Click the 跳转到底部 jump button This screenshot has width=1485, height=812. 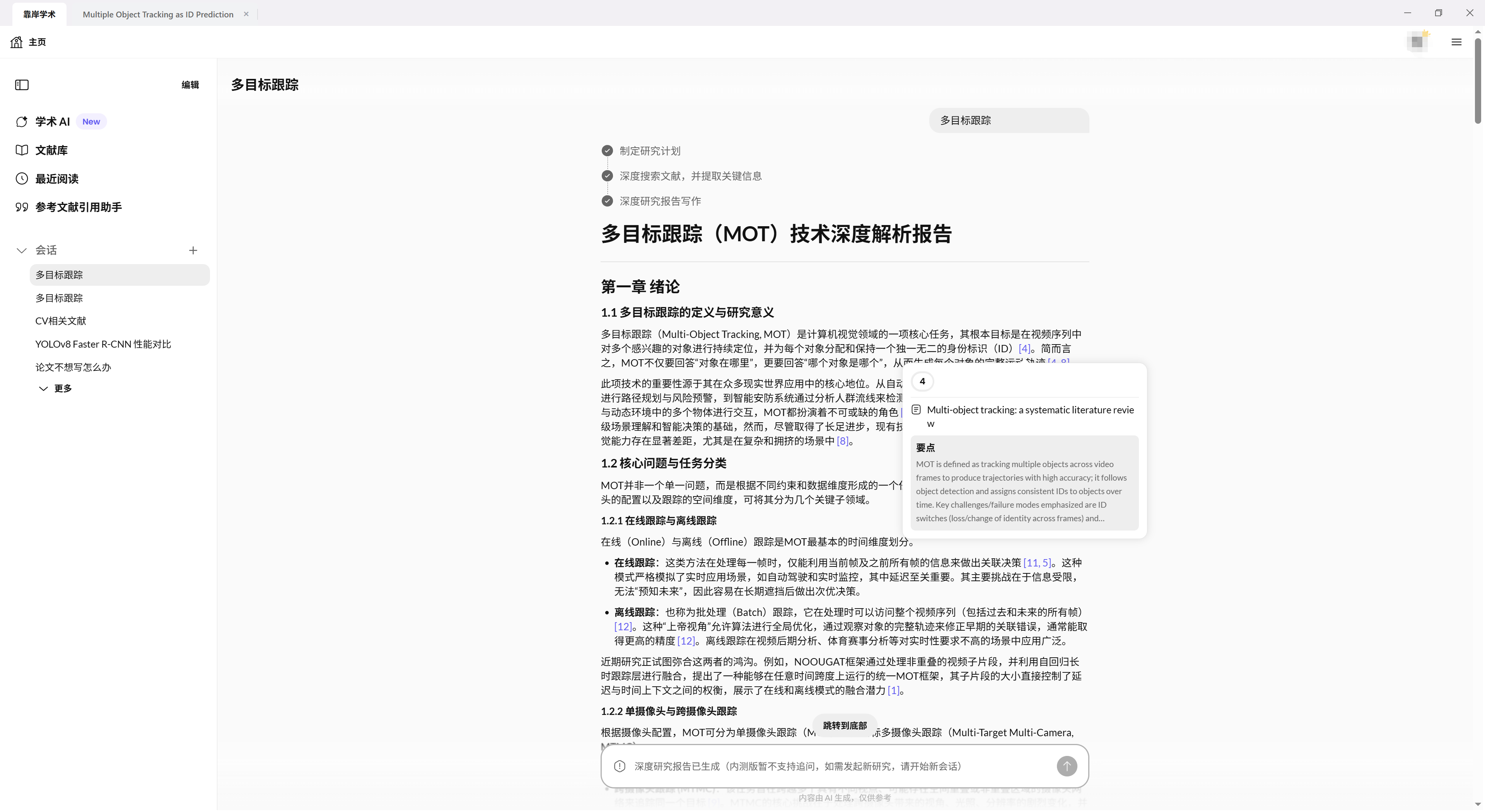tap(843, 725)
